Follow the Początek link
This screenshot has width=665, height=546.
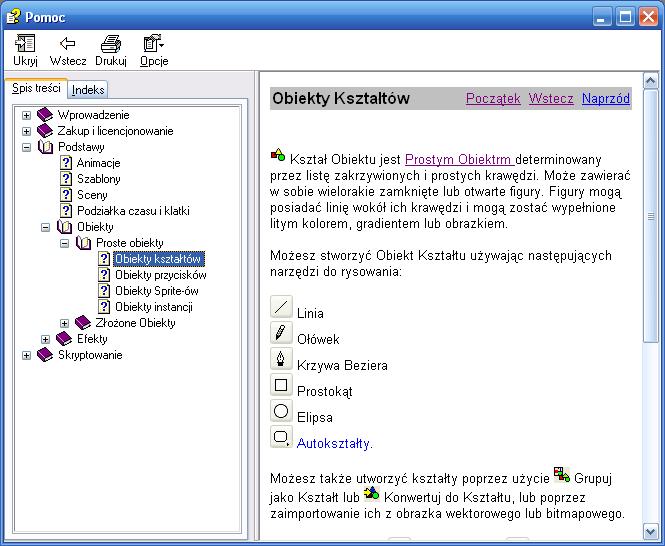(x=493, y=98)
